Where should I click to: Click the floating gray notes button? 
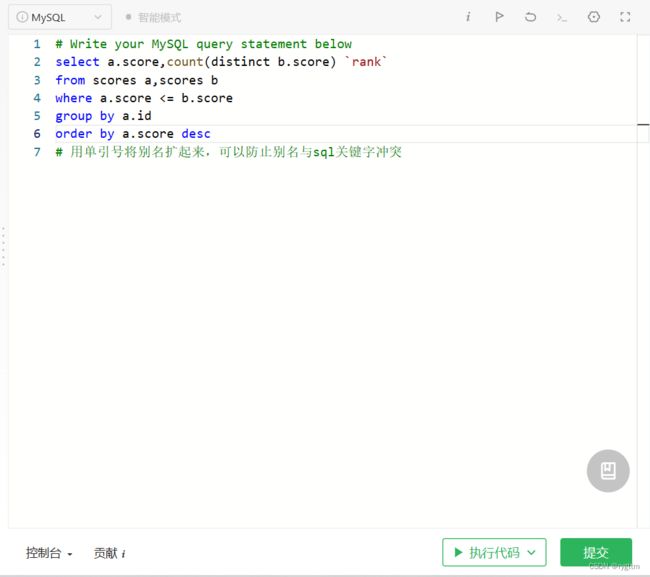coord(608,470)
